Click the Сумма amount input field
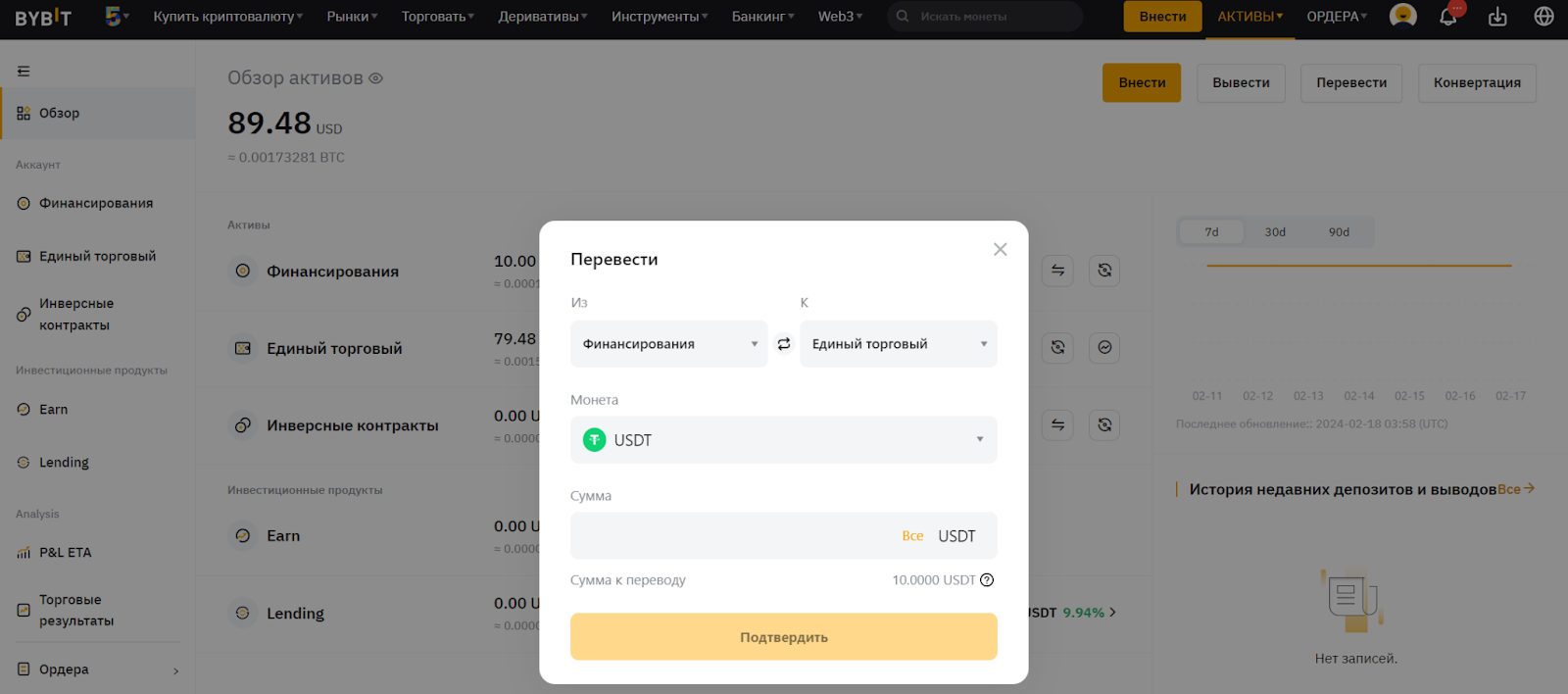This screenshot has width=1568, height=694. [730, 536]
